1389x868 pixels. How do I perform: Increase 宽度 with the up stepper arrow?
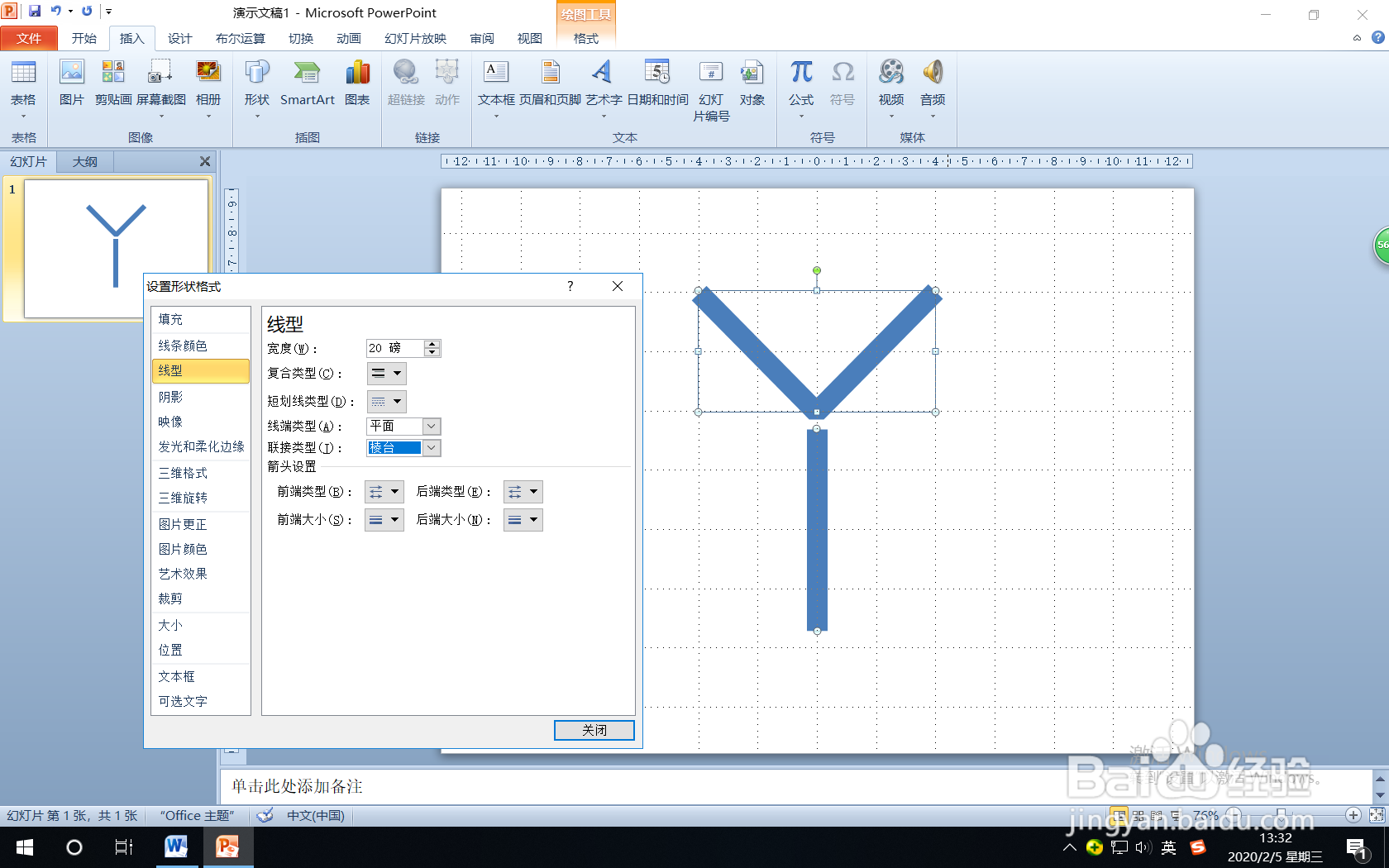point(432,344)
